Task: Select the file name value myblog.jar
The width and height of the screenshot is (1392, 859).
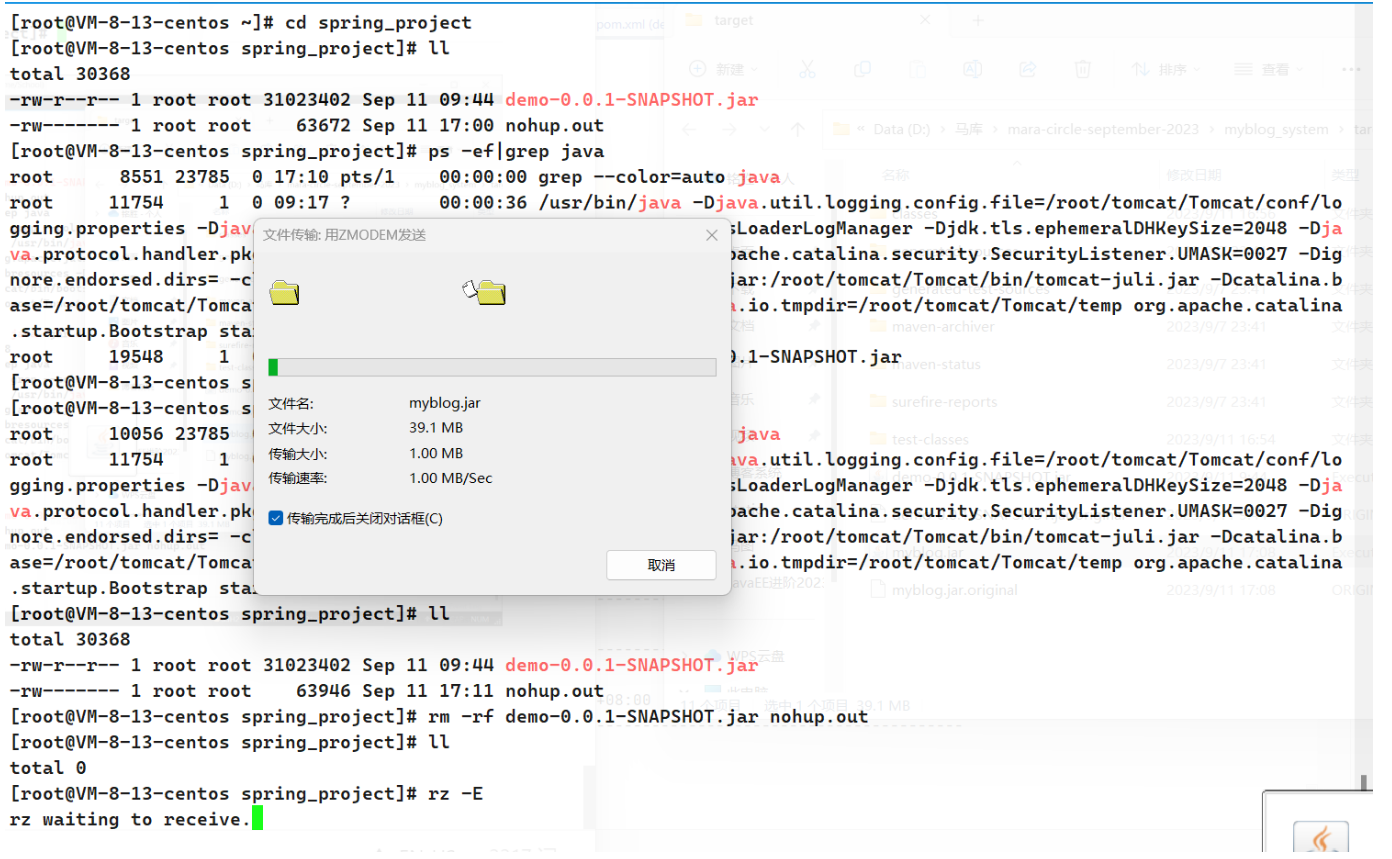Action: point(445,403)
